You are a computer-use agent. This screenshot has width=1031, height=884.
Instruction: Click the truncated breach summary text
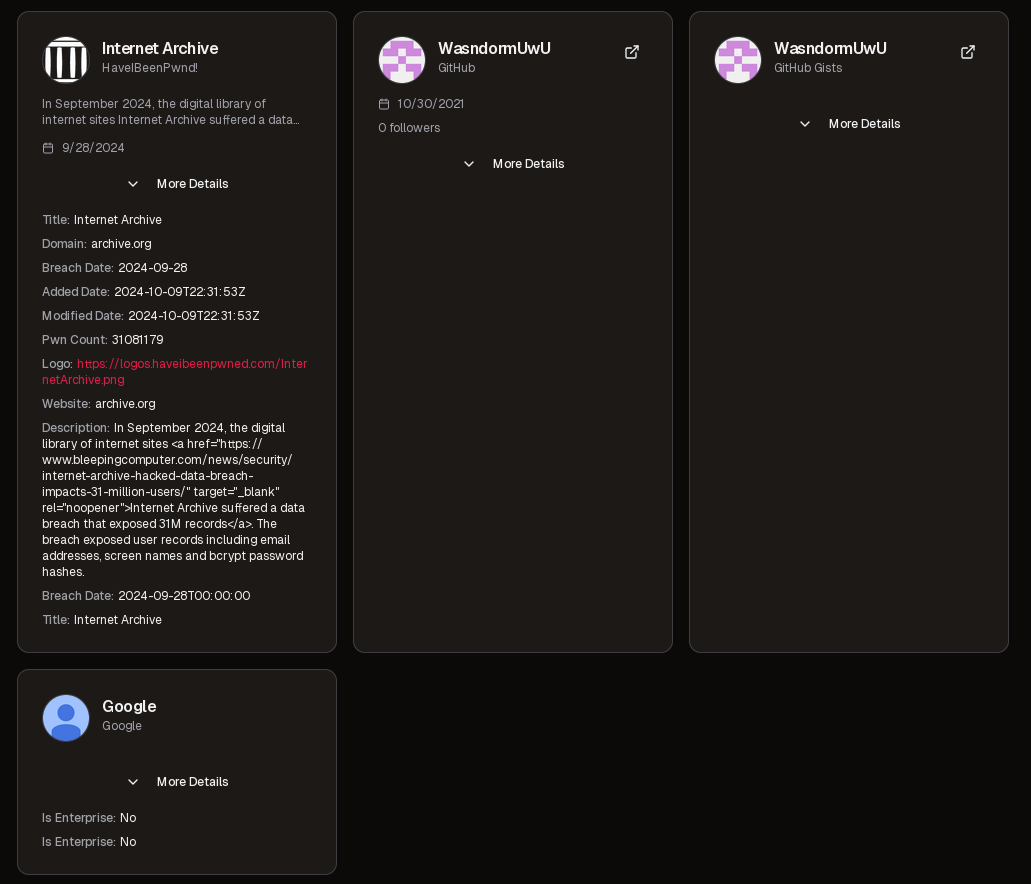(x=170, y=112)
